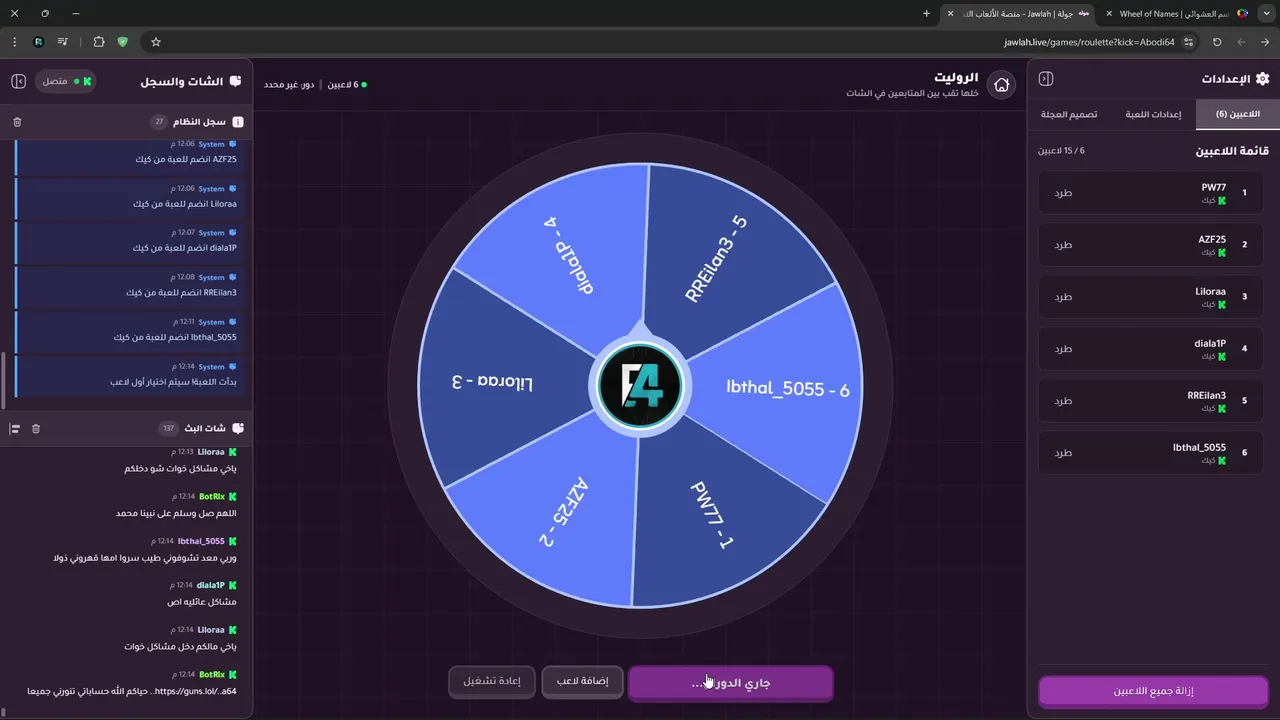Screen dimensions: 1280x720
Task: Click the Kick connected status badge
Action: click(66, 81)
